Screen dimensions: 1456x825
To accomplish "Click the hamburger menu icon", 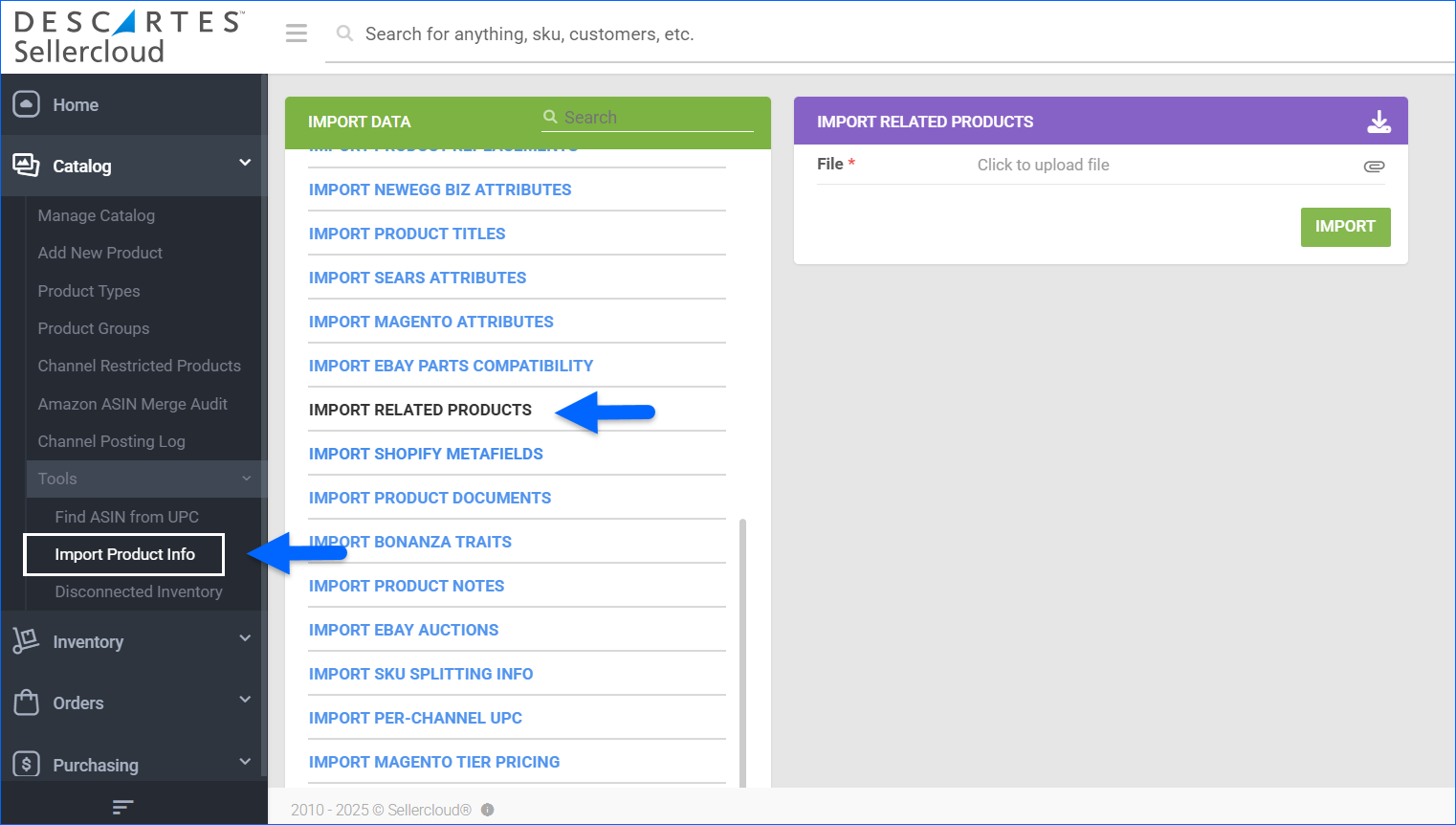I will click(x=297, y=33).
